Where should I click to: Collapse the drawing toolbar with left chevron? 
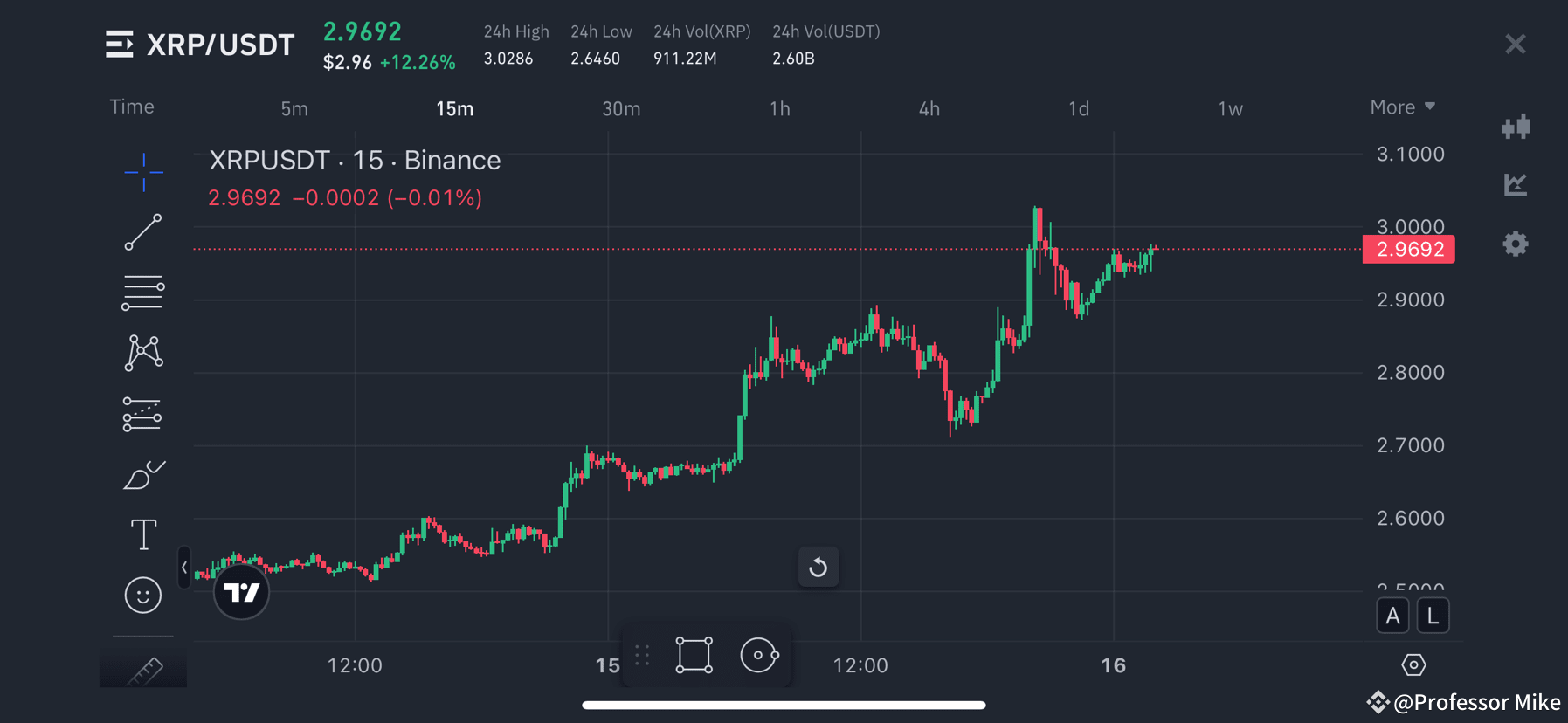[184, 567]
